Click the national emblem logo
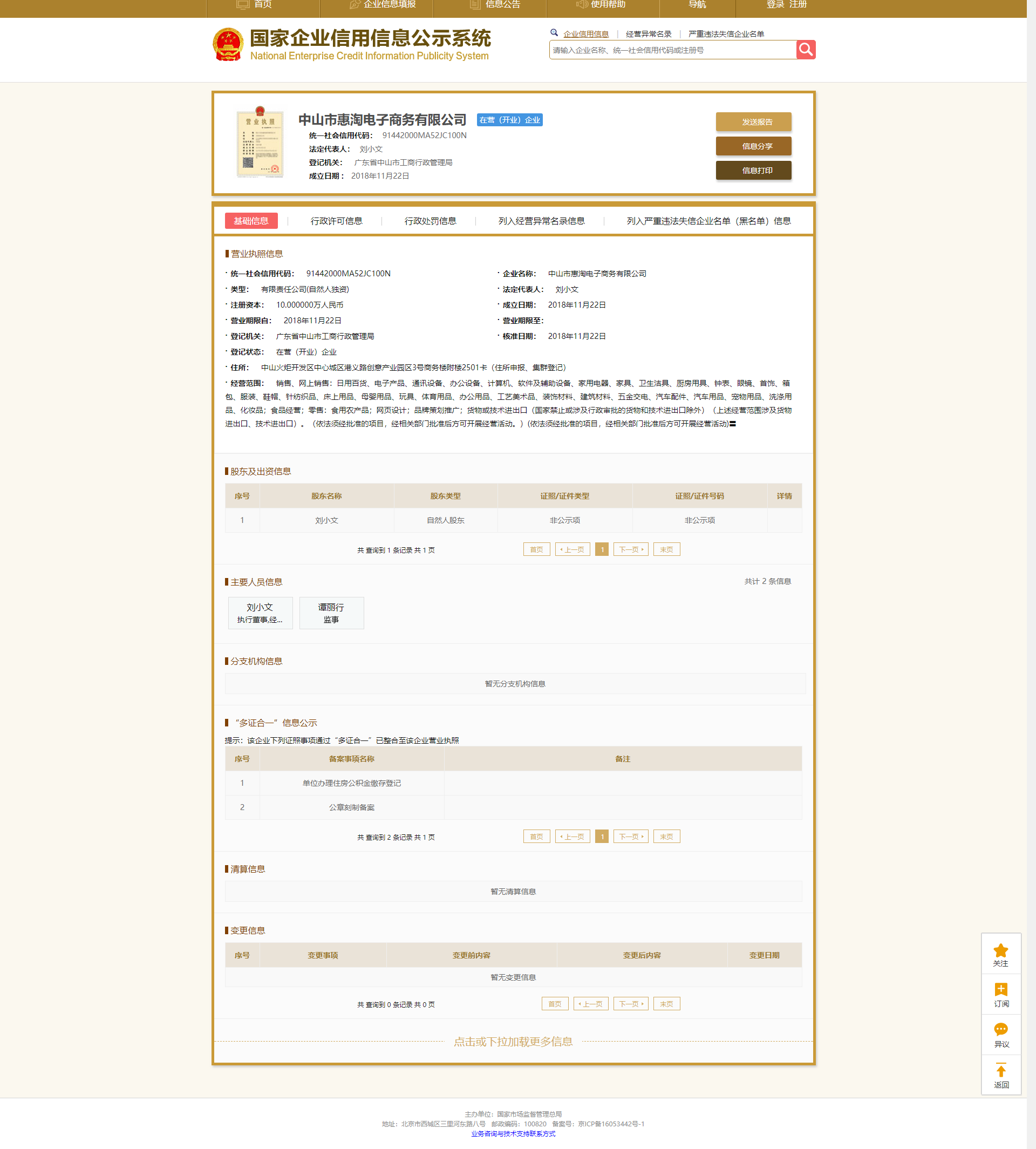The height and width of the screenshot is (1149, 1036). coord(228,44)
